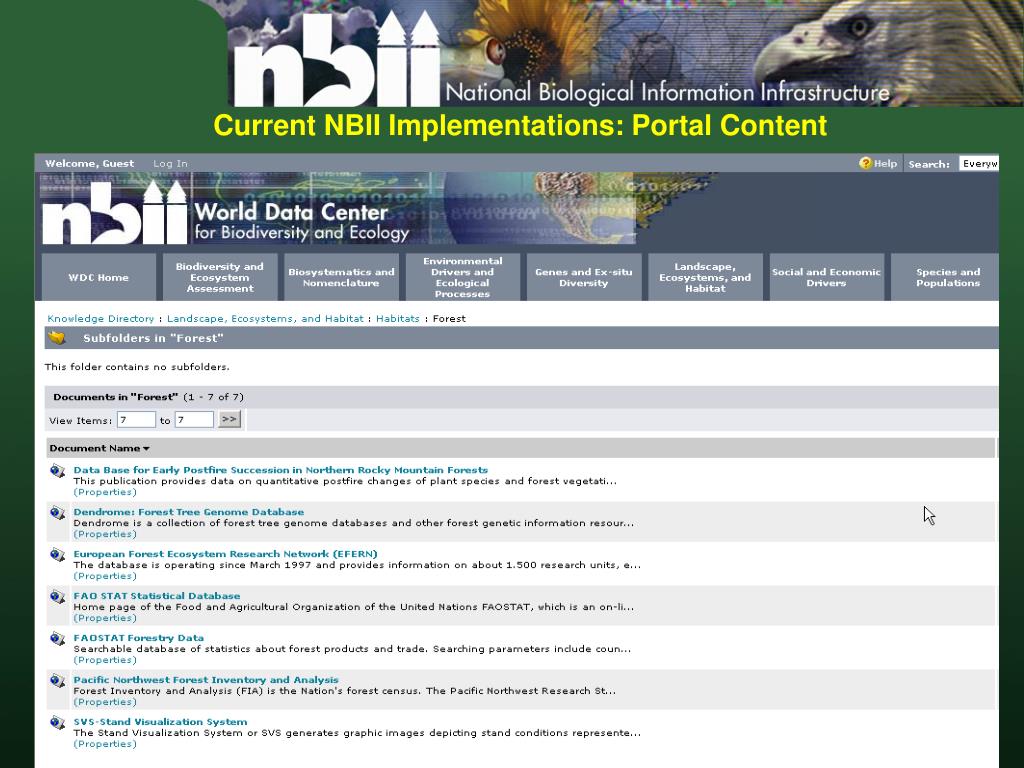Click the yellow Help question-mark icon
Screen dimensions: 1024x768
click(865, 163)
